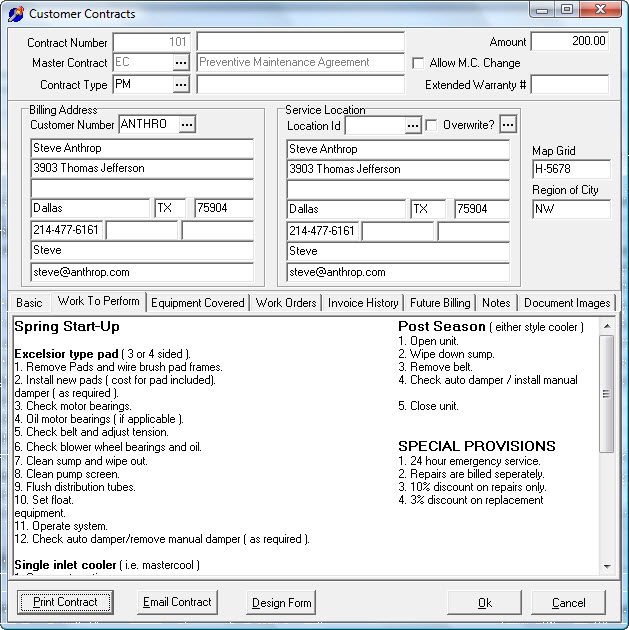
Task: Click the Master Contract field containing EC
Action: [143, 63]
